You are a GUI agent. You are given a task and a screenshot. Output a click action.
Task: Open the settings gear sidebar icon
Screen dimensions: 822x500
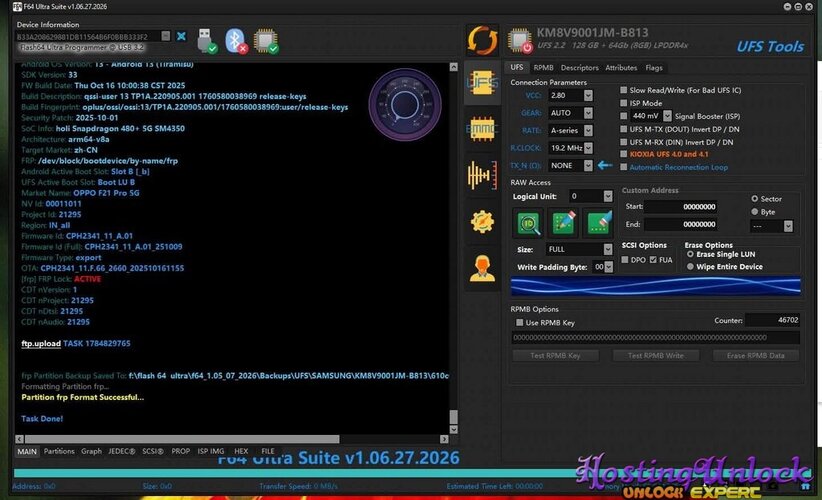pyautogui.click(x=482, y=222)
